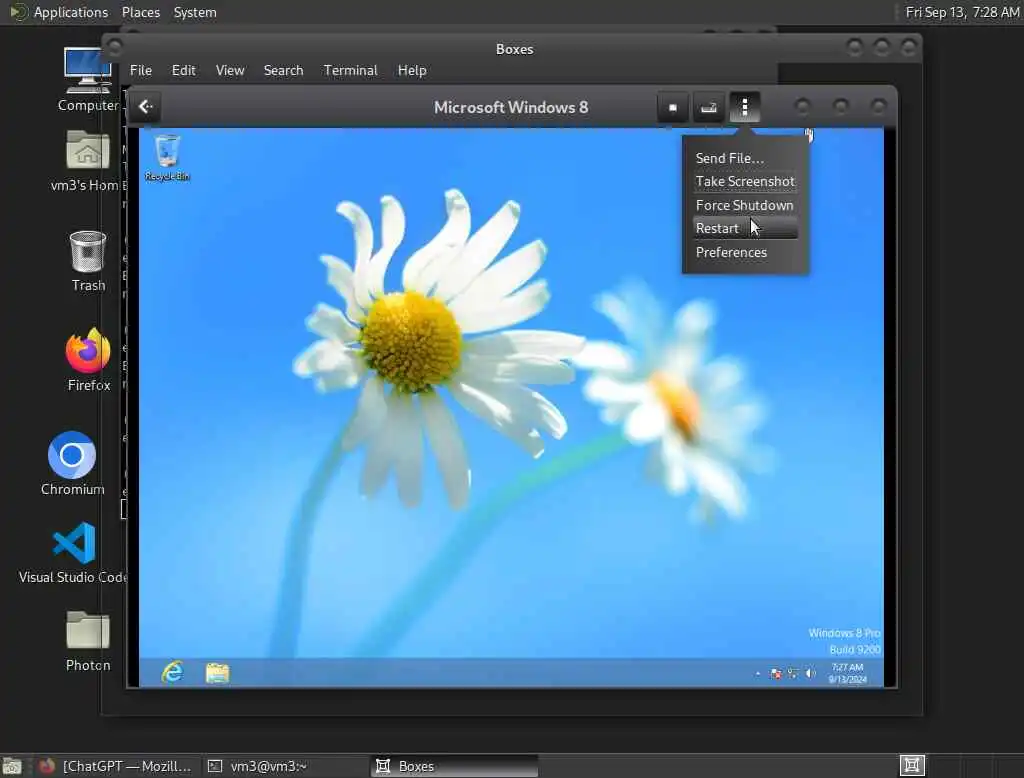This screenshot has width=1024, height=778.
Task: Select the Visual Studio Code desktop icon
Action: coord(73,553)
